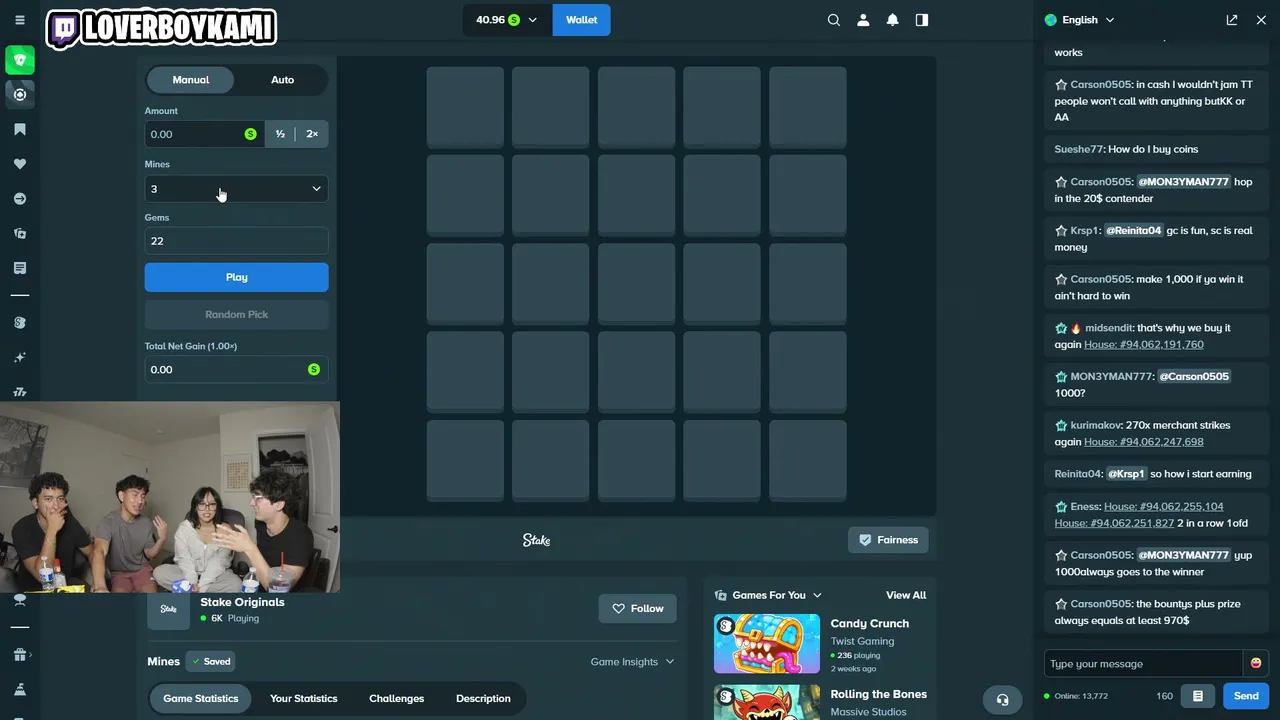The image size is (1280, 720).
Task: Open the sparkle icon in the sidebar
Action: pyautogui.click(x=19, y=357)
